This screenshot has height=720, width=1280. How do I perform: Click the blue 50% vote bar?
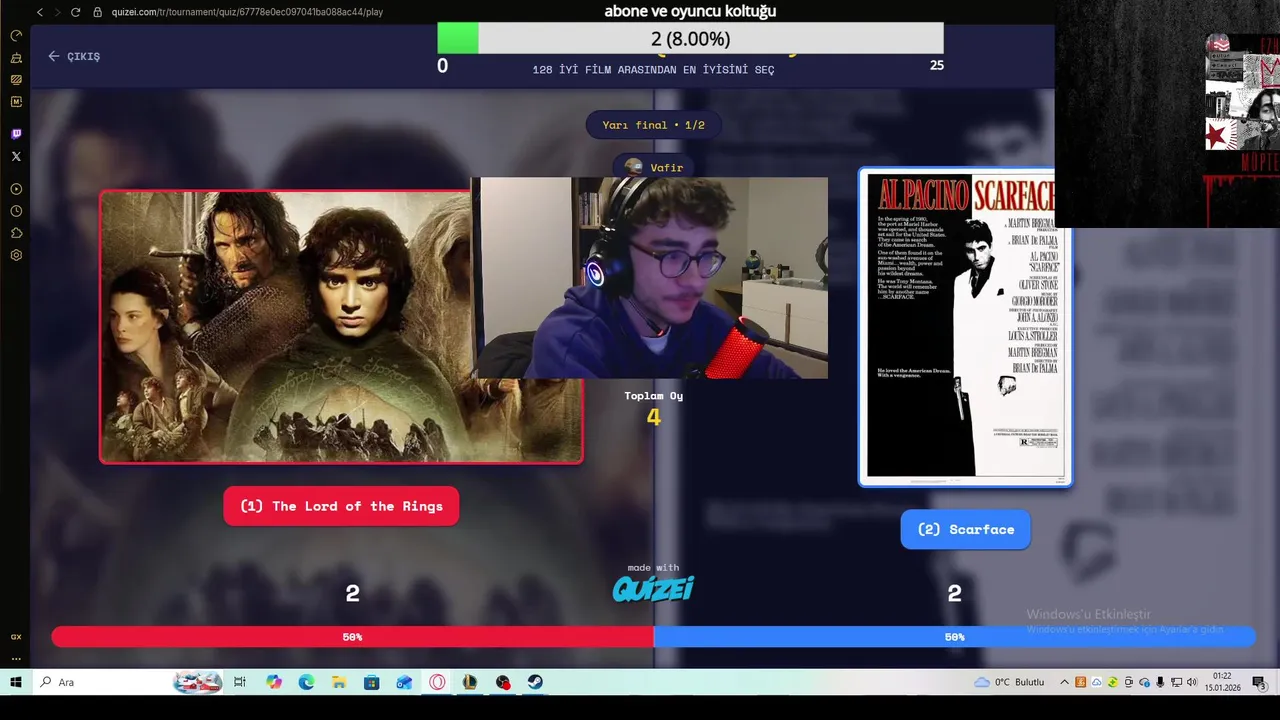coord(954,637)
